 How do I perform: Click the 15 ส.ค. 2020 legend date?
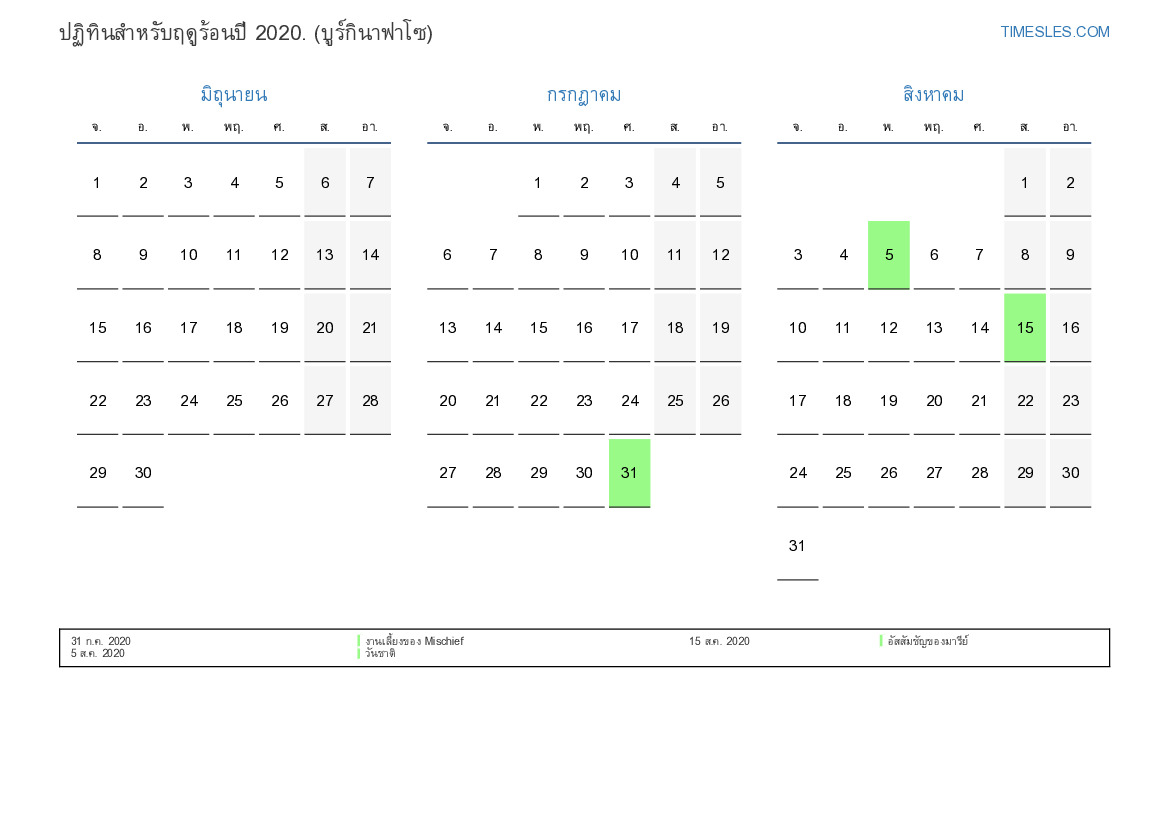(x=719, y=641)
